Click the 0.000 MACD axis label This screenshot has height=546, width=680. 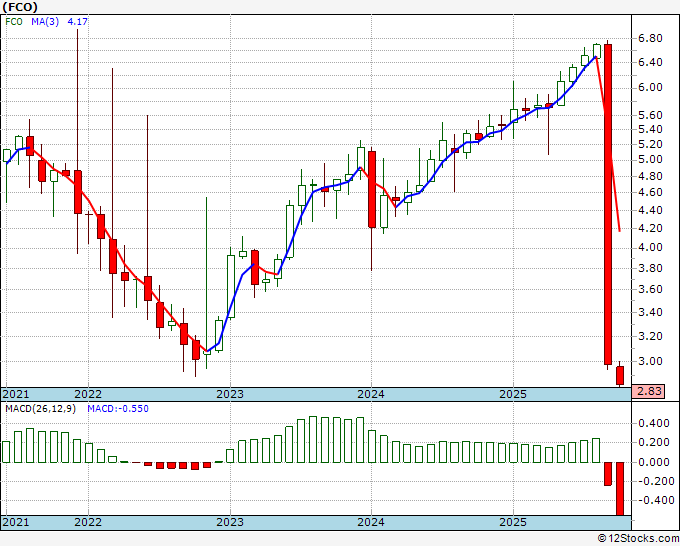point(654,462)
